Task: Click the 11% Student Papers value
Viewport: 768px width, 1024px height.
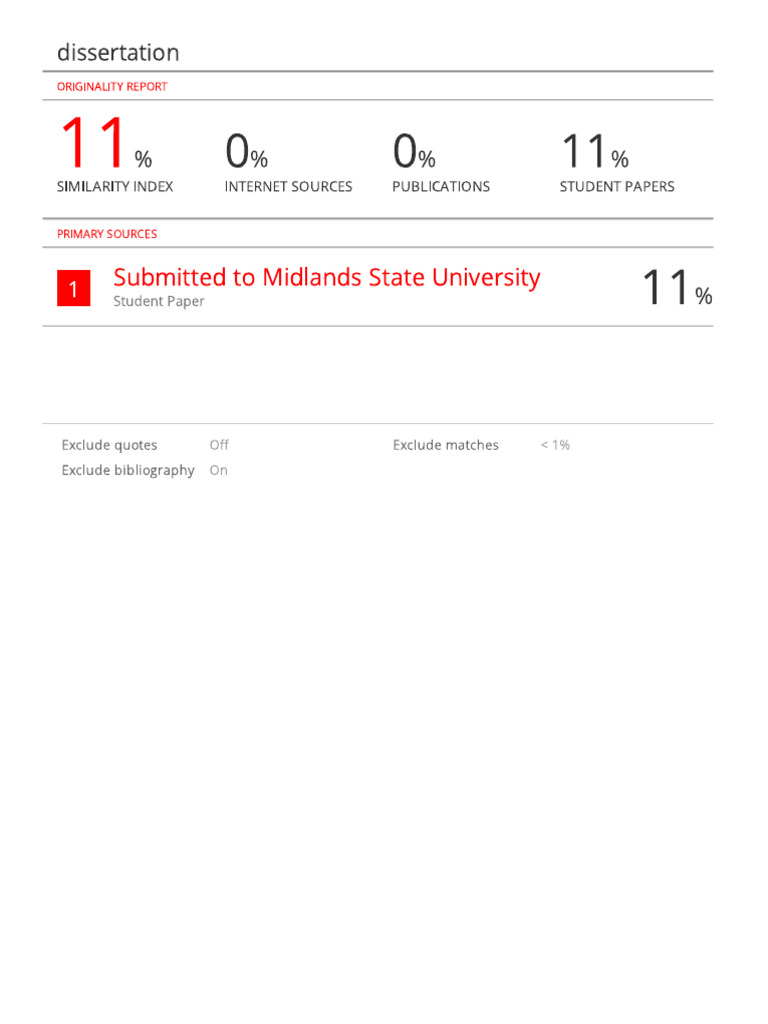Action: click(x=594, y=153)
